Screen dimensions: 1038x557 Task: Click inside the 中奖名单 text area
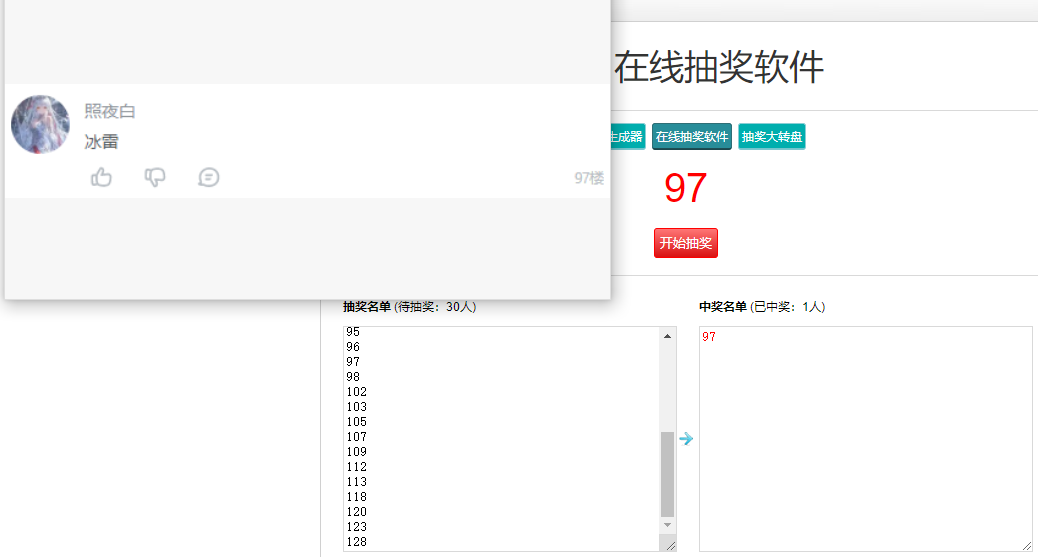pos(865,438)
